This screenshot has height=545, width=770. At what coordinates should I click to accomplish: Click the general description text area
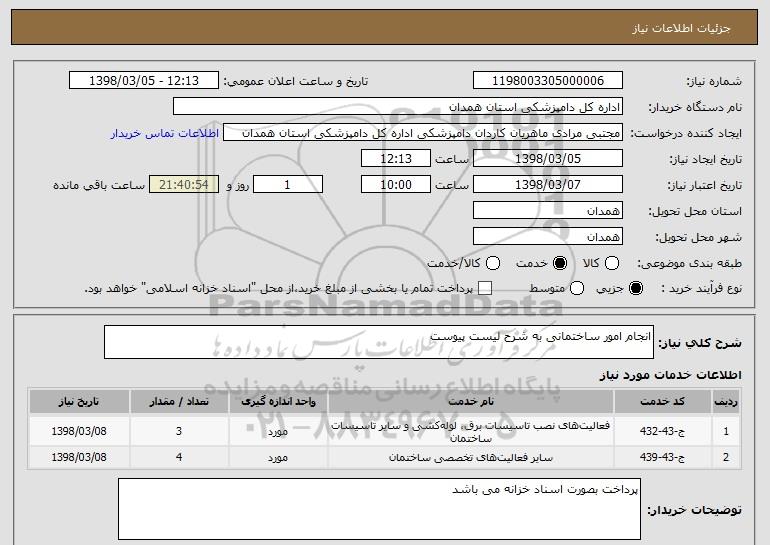[379, 342]
